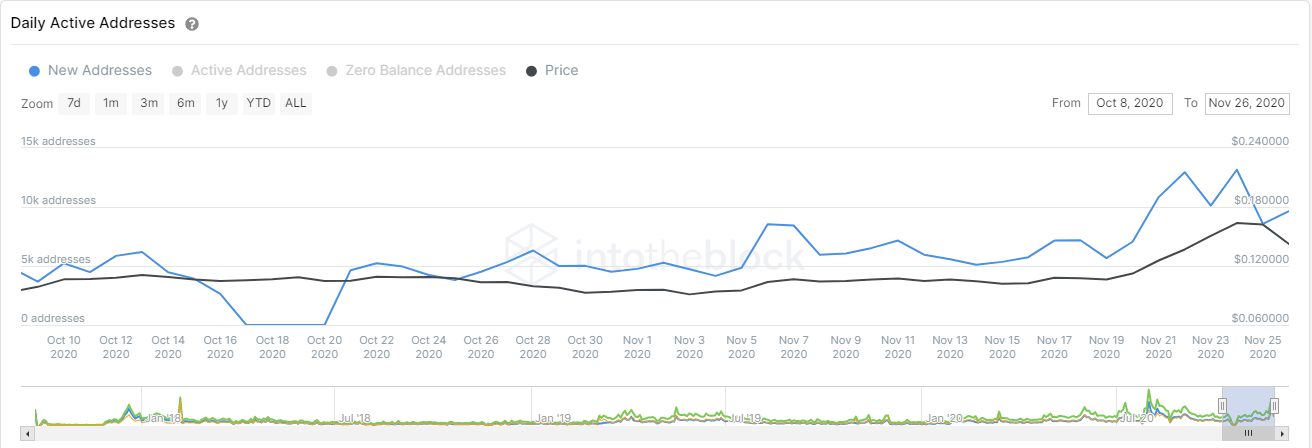Viewport: 1312px width, 448px height.
Task: Click the From date field
Action: click(x=1130, y=103)
